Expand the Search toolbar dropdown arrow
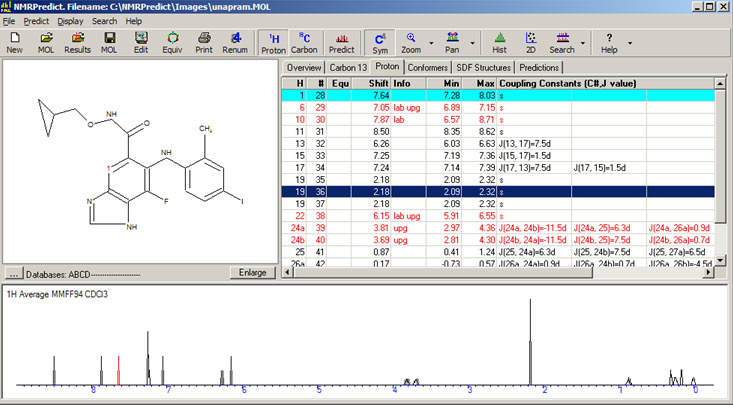 point(582,42)
